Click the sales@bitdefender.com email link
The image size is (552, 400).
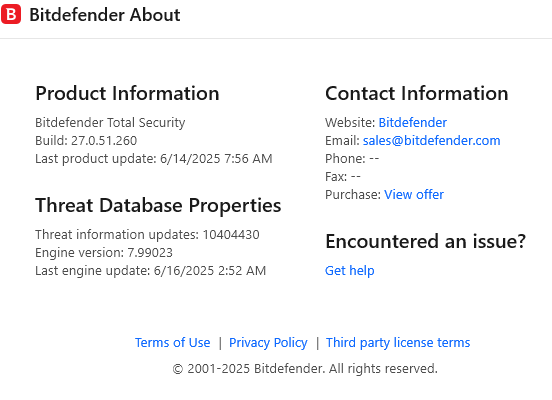(432, 140)
